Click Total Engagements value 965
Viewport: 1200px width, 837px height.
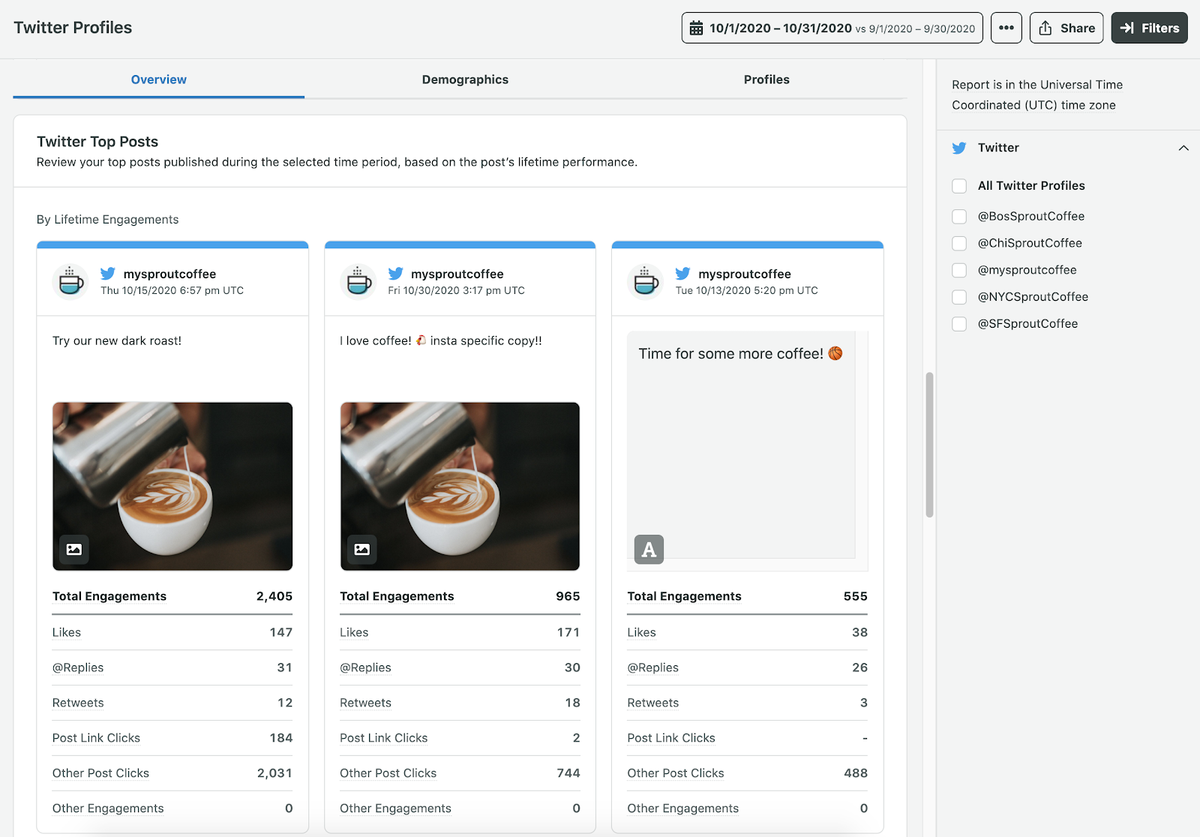click(568, 596)
